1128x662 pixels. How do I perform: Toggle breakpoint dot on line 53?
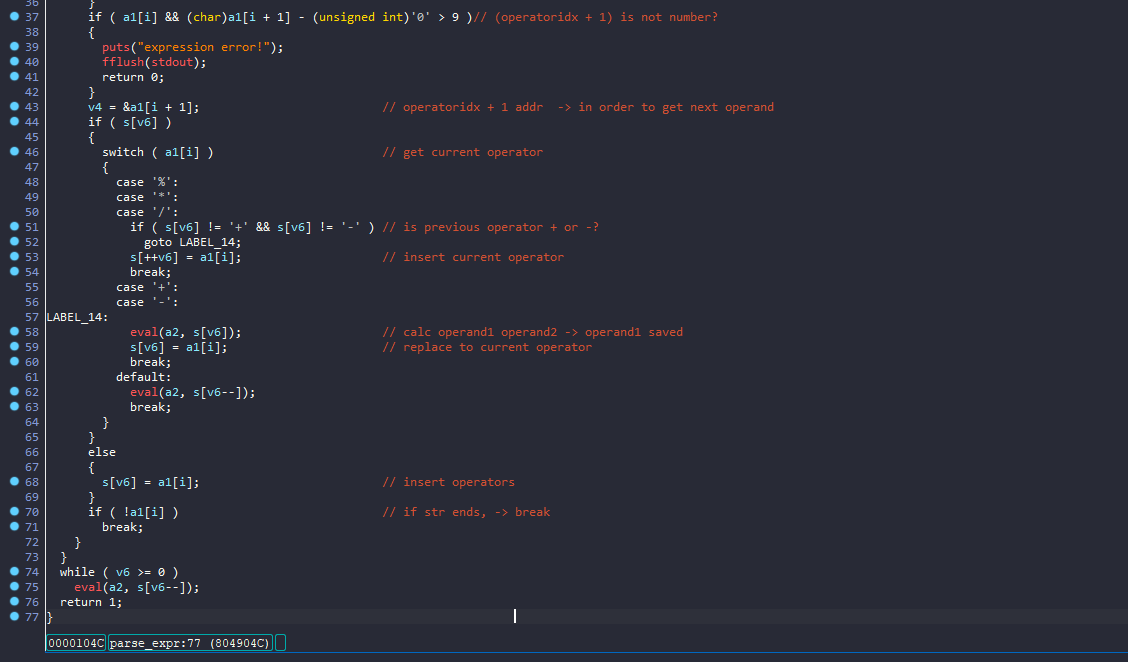point(14,256)
